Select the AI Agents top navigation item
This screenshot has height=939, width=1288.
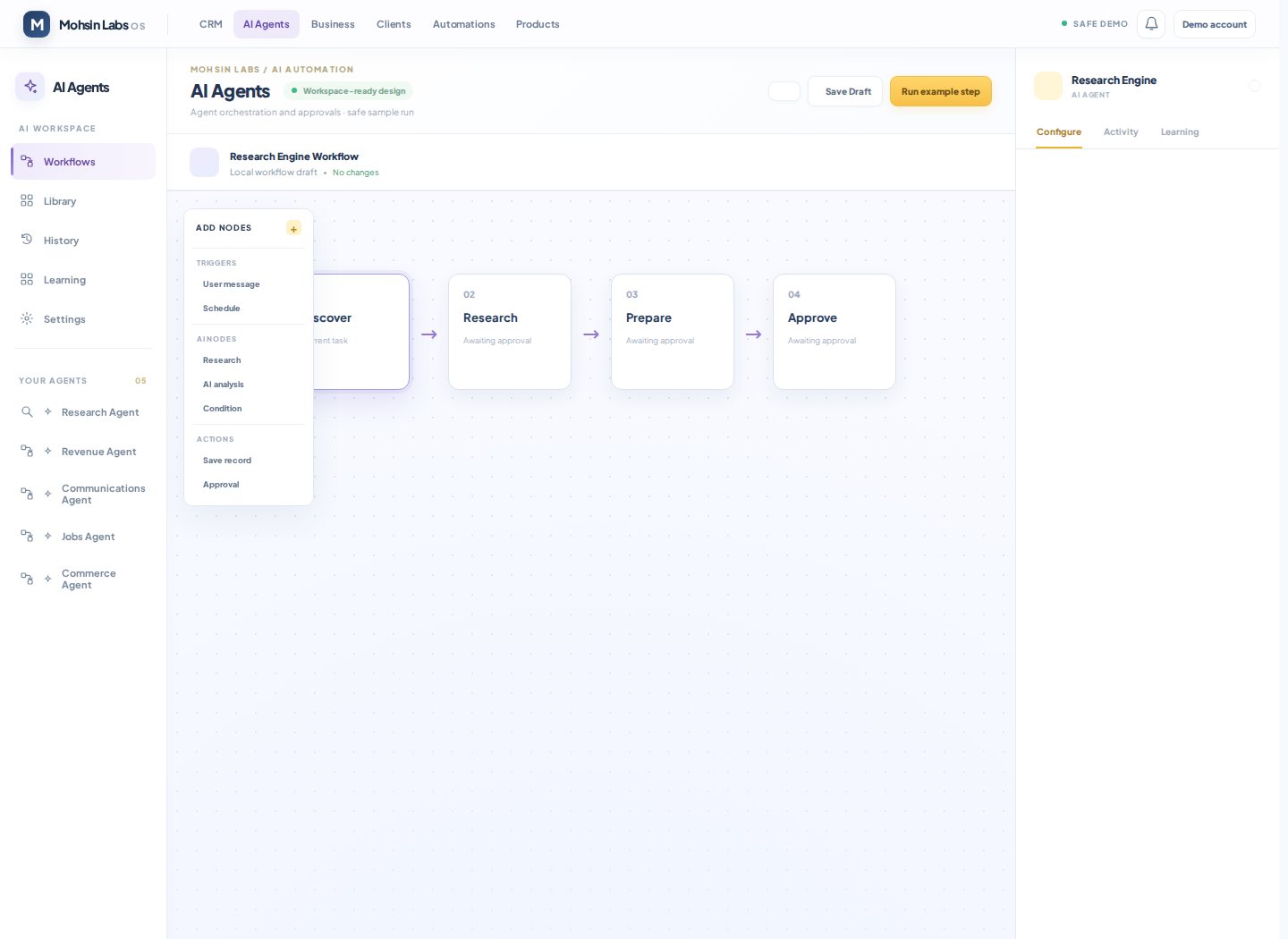pyautogui.click(x=267, y=24)
